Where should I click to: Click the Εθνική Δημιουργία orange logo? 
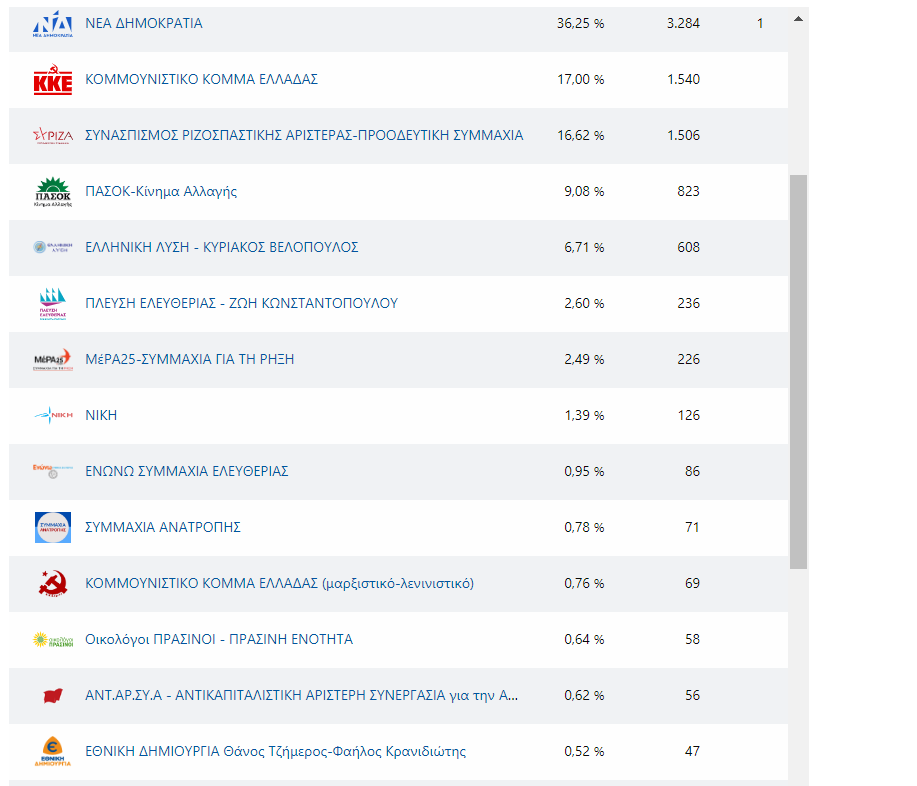[x=53, y=752]
